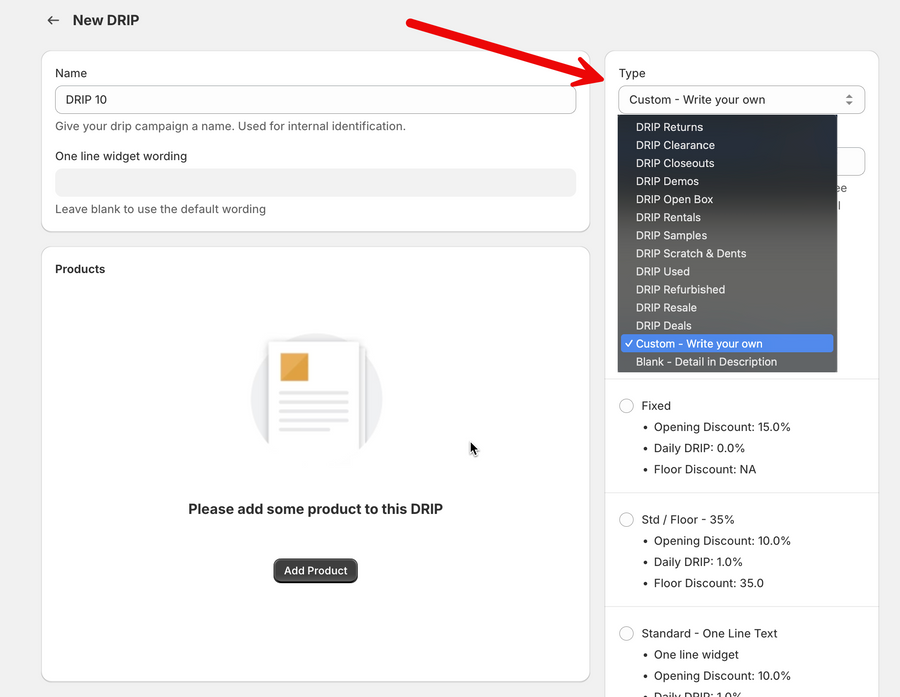The width and height of the screenshot is (900, 697).
Task: Open the Type dropdown selector
Action: [x=741, y=100]
